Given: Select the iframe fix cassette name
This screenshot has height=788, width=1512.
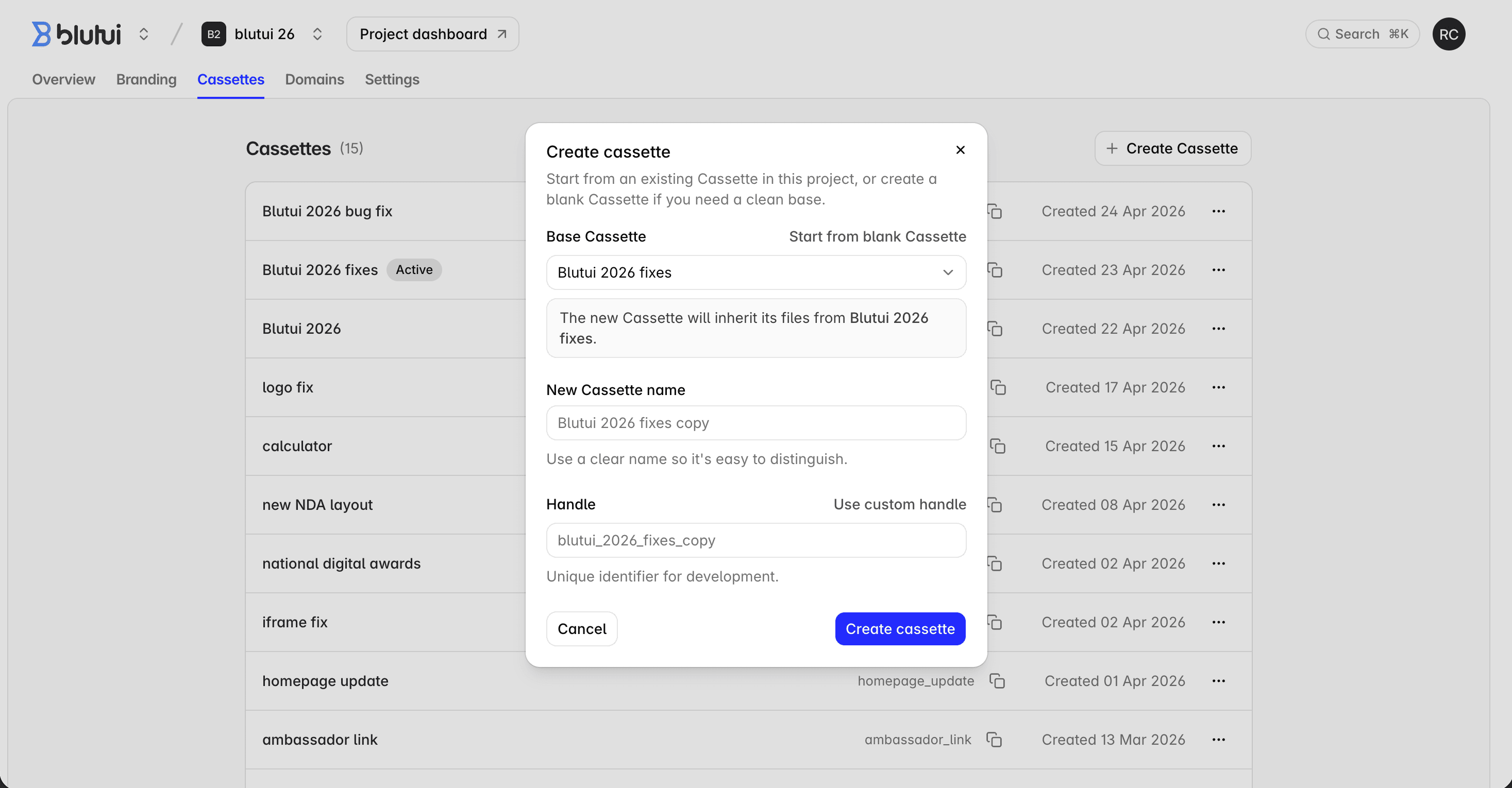Looking at the screenshot, I should pyautogui.click(x=295, y=622).
